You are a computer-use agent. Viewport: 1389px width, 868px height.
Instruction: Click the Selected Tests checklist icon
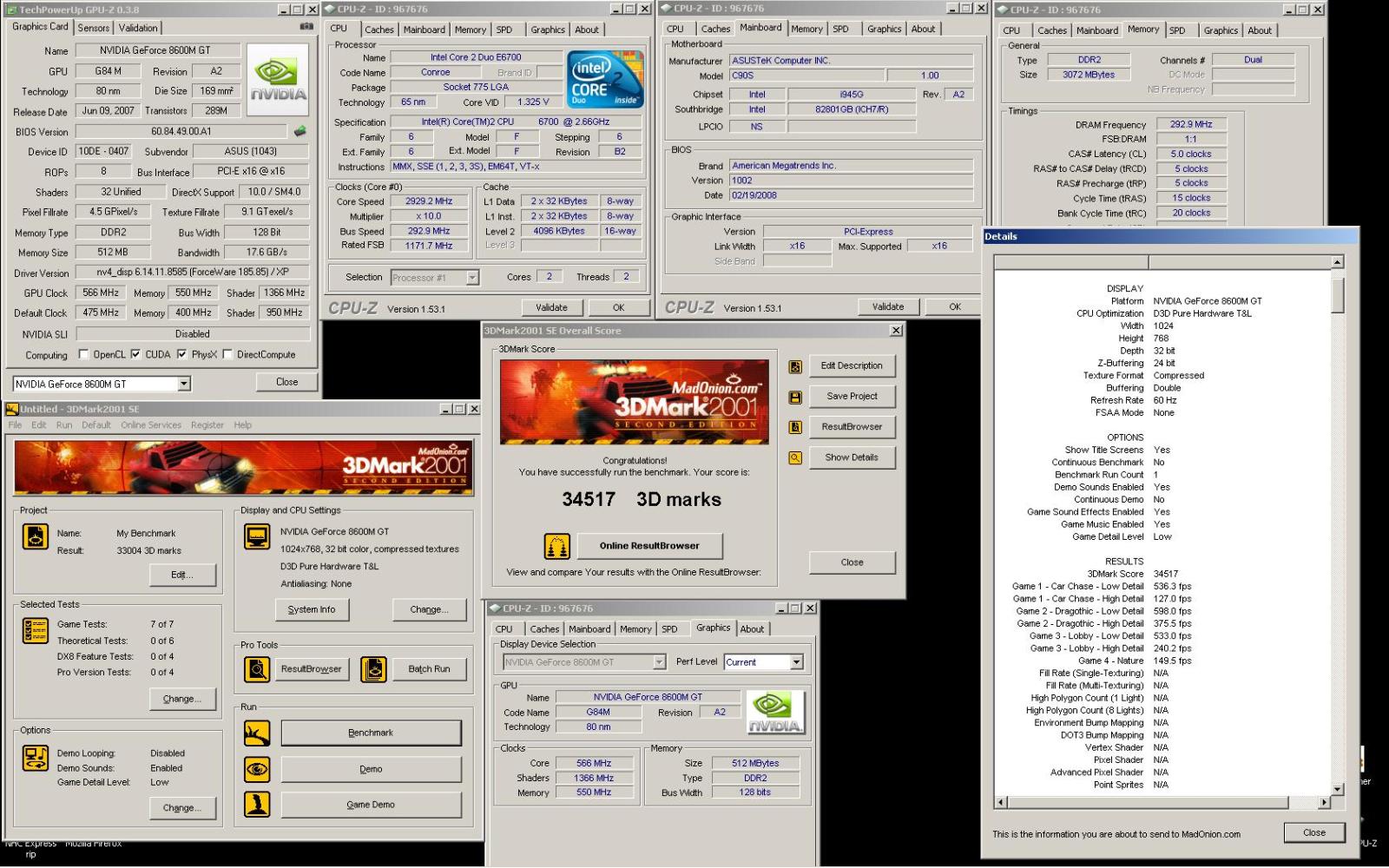tap(36, 630)
